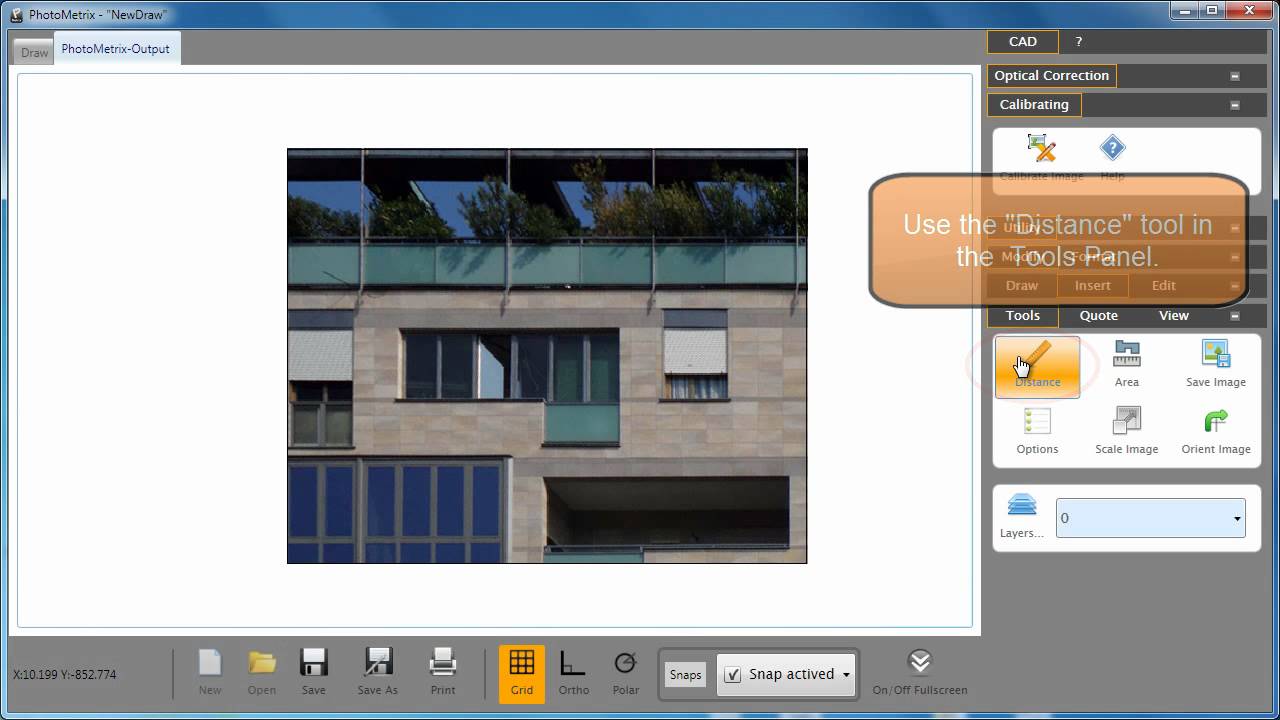1280x720 pixels.
Task: Save the drawing with Save icon
Action: click(x=314, y=672)
